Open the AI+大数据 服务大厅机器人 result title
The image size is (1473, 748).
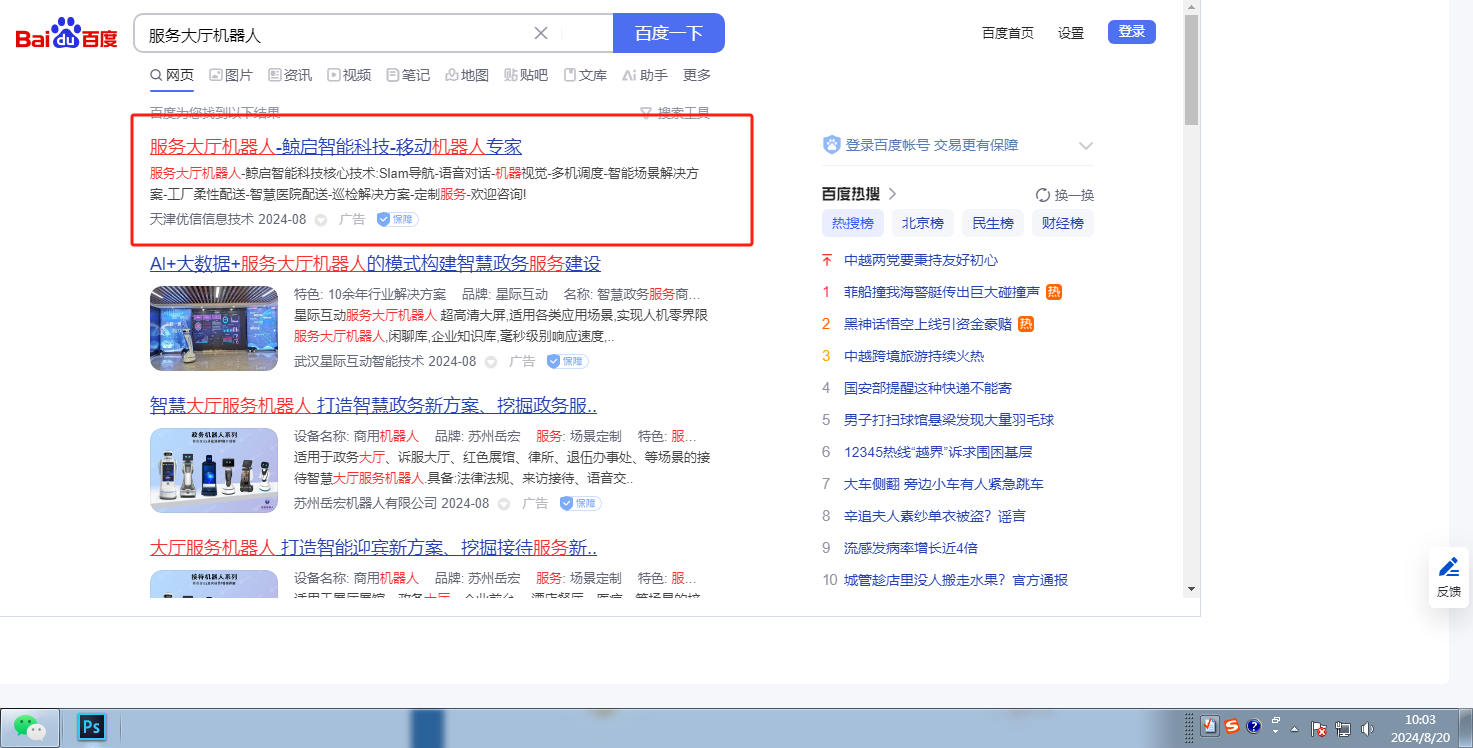375,264
